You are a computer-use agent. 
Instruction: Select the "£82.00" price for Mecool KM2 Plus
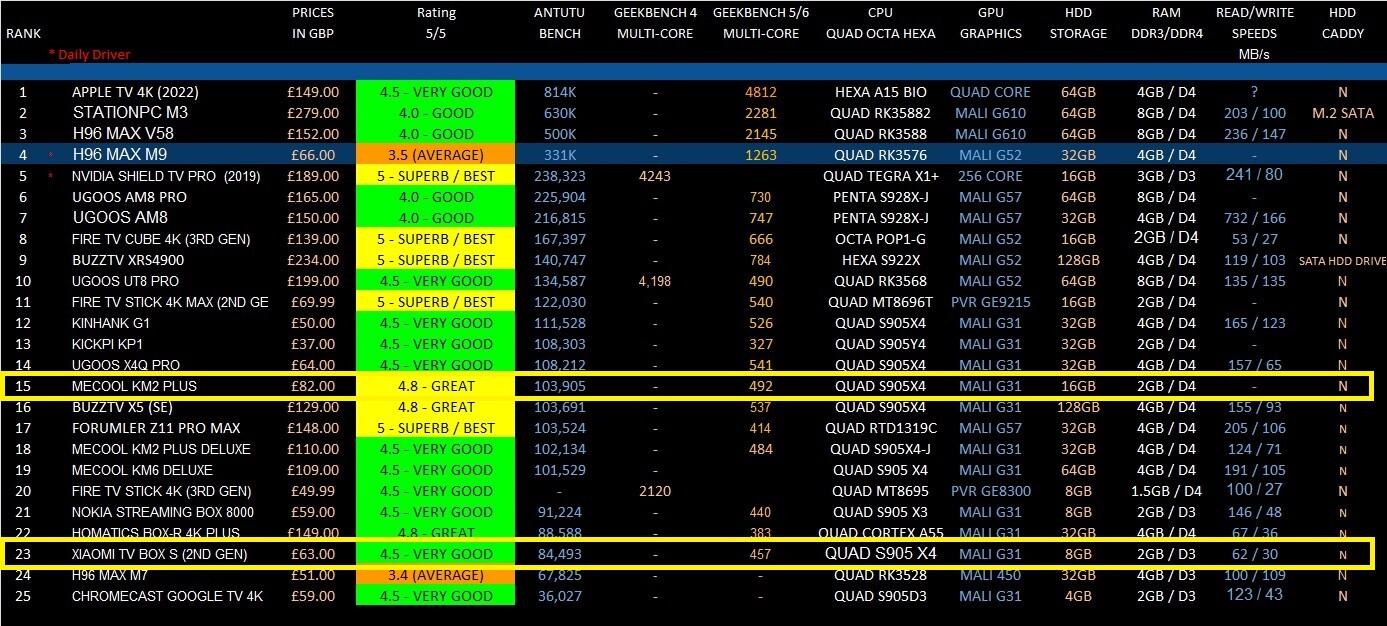(313, 386)
